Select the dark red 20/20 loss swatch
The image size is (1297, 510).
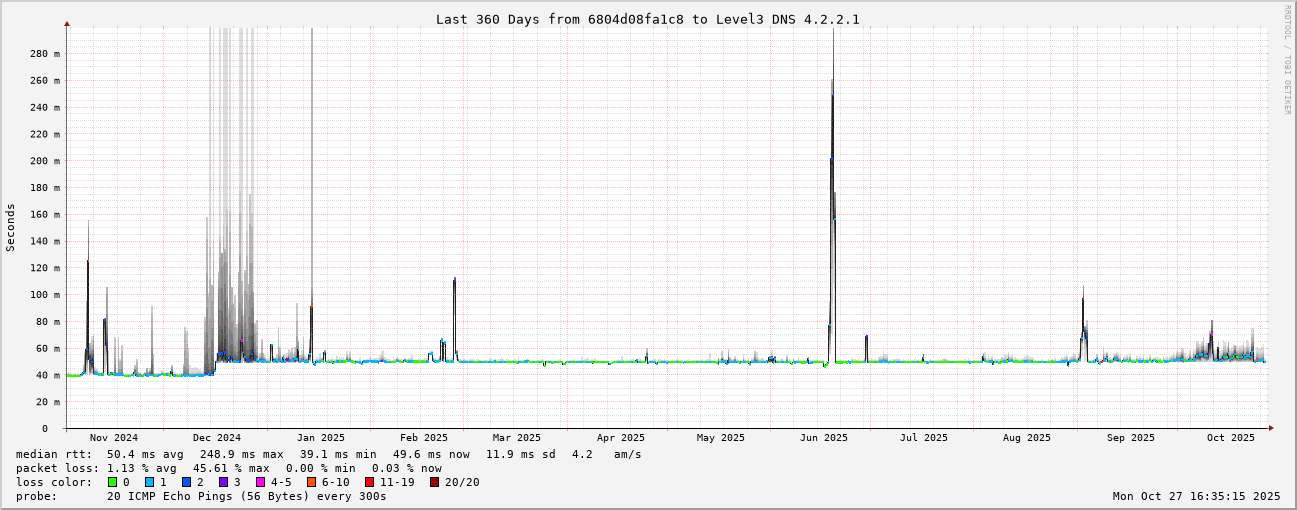tap(434, 482)
